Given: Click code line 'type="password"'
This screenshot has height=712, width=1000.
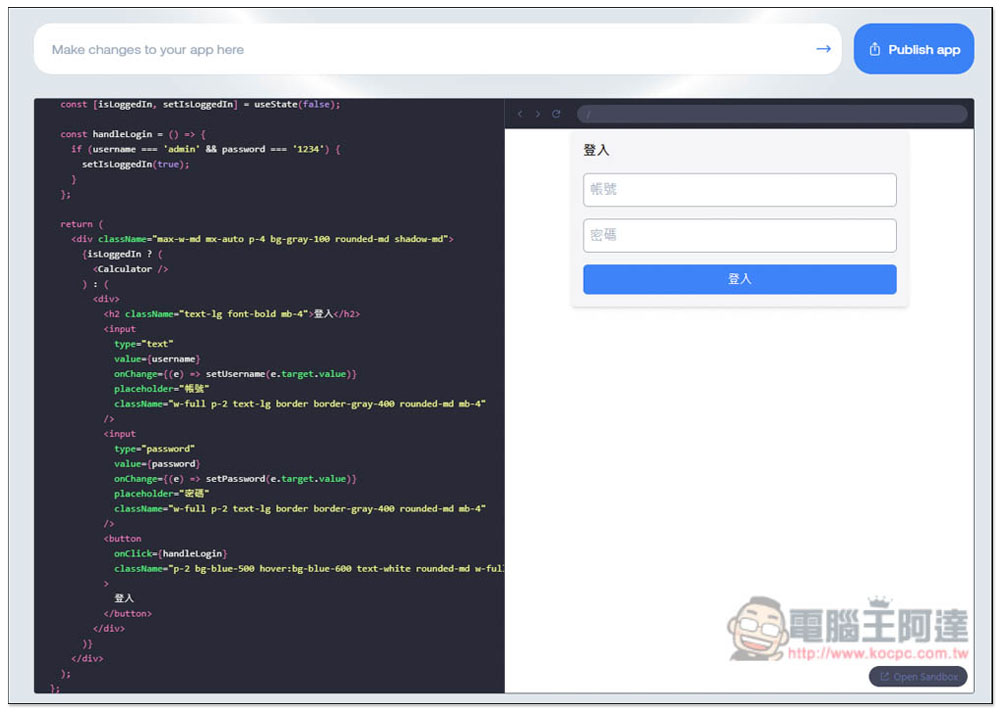Looking at the screenshot, I should point(154,449).
